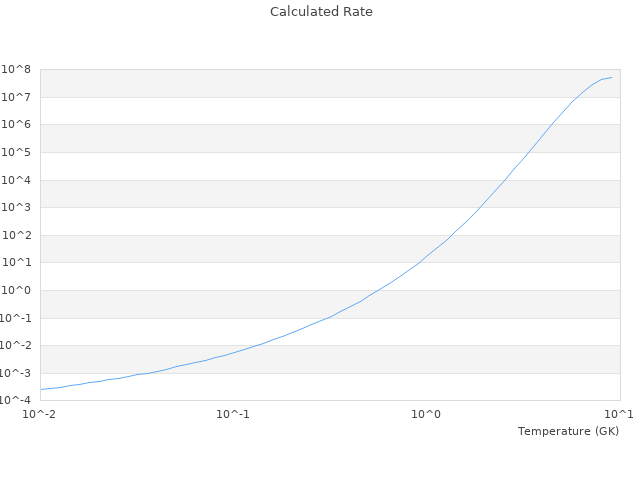Click the "Calculated Rate" chart title
Viewport: 640px width, 480px height.
(320, 12)
